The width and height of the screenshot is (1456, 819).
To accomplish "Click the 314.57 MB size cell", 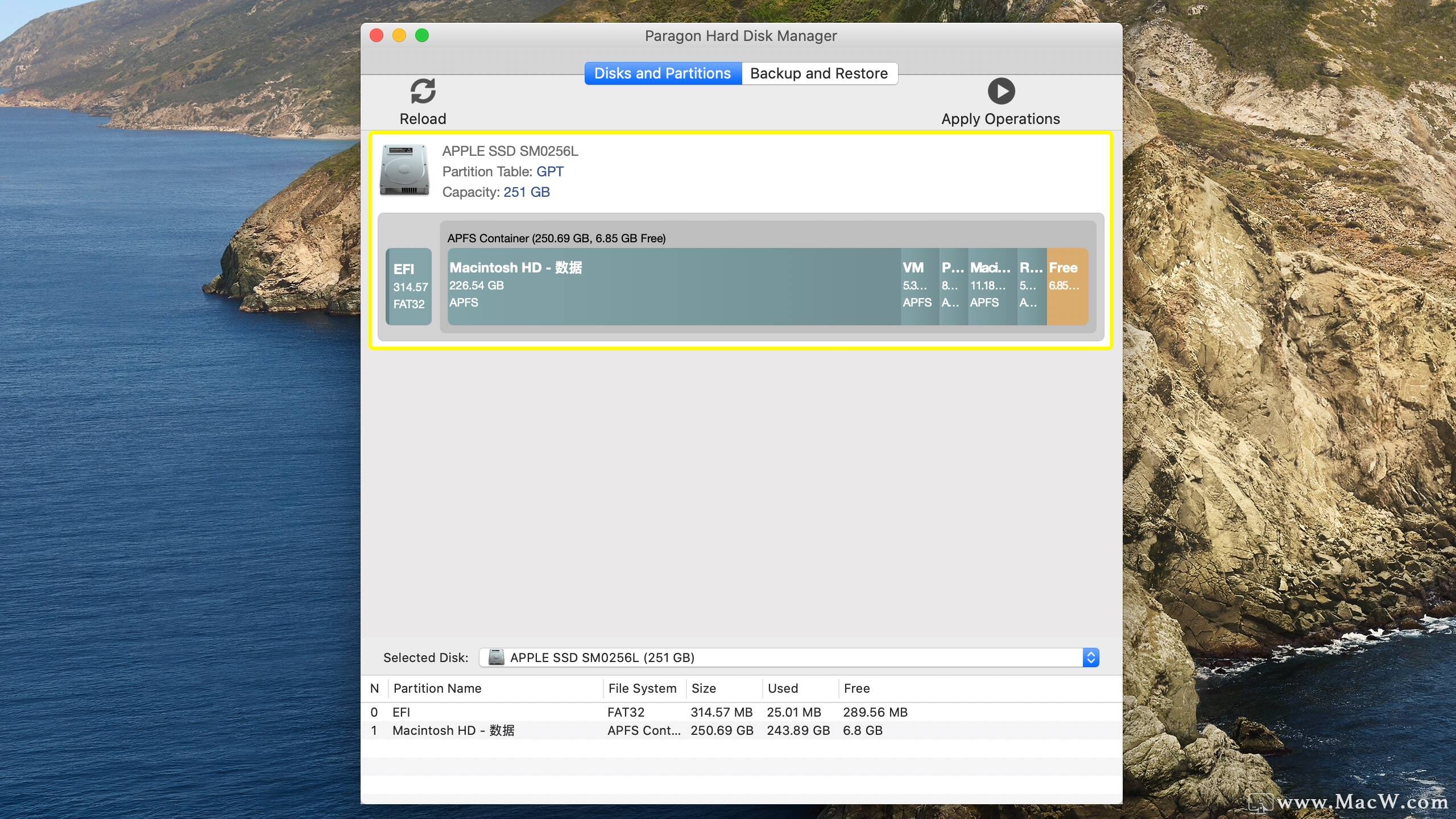I will click(722, 712).
